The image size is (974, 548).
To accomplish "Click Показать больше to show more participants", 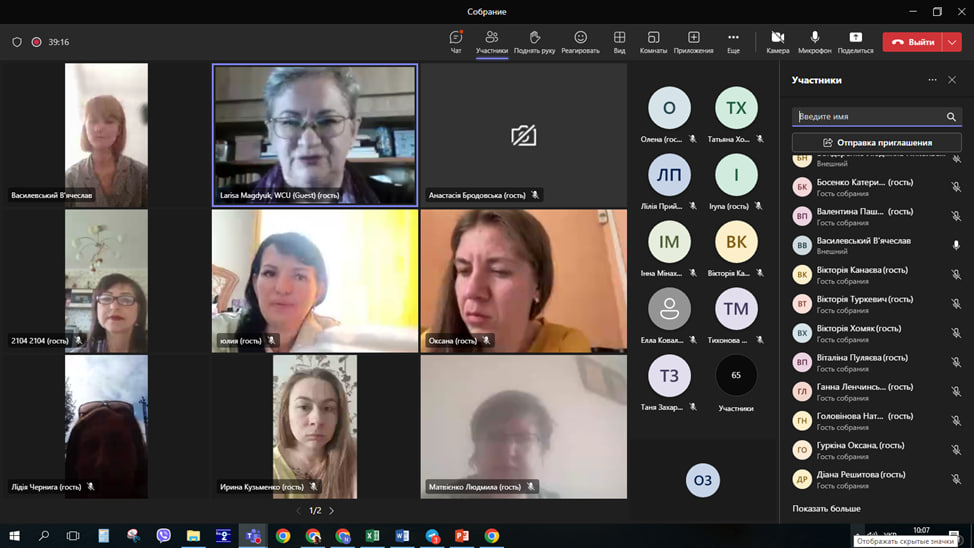I will tap(826, 508).
